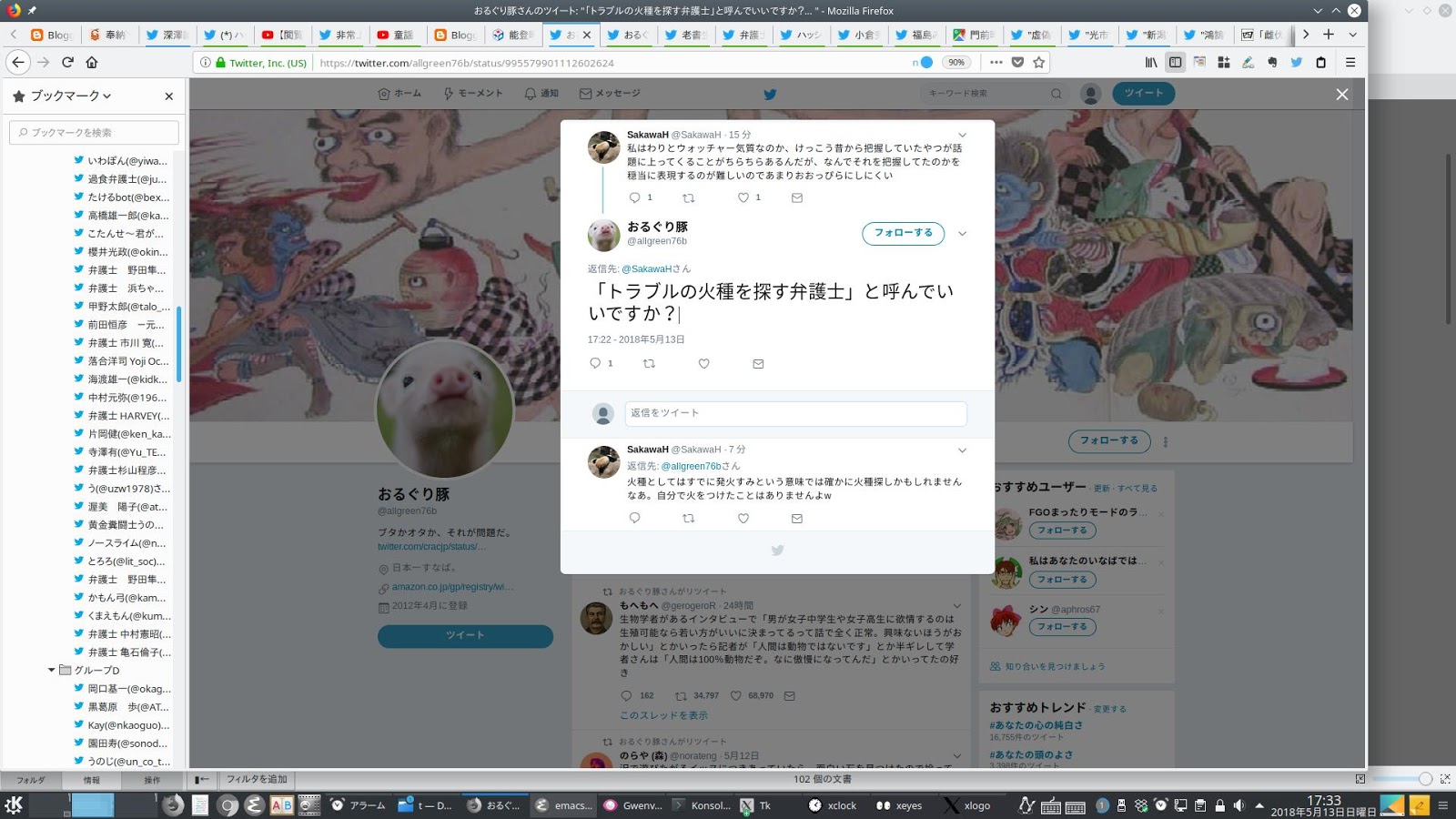Click the blue ツイート button in the header

pos(1143,93)
